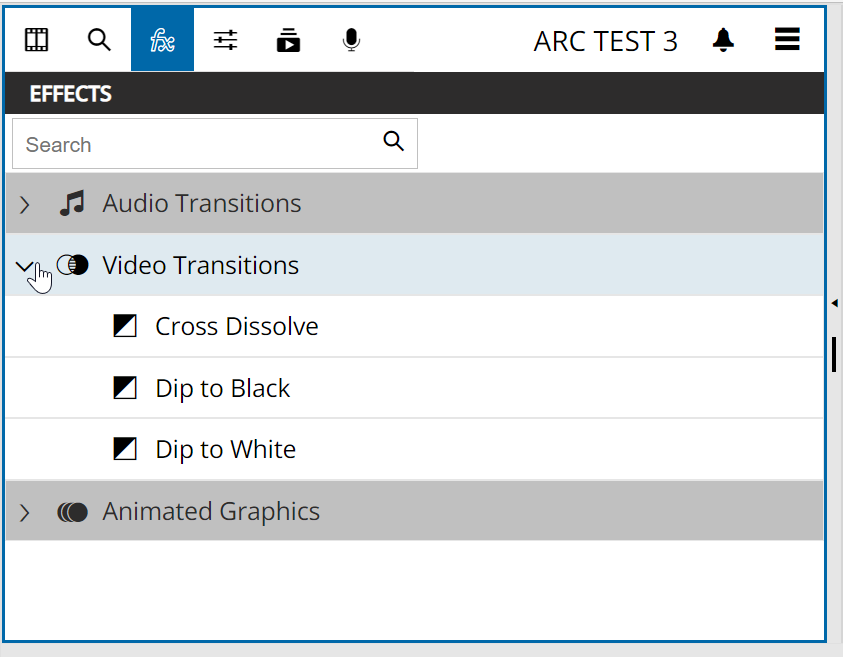
Task: Open notifications bell icon
Action: pyautogui.click(x=723, y=40)
